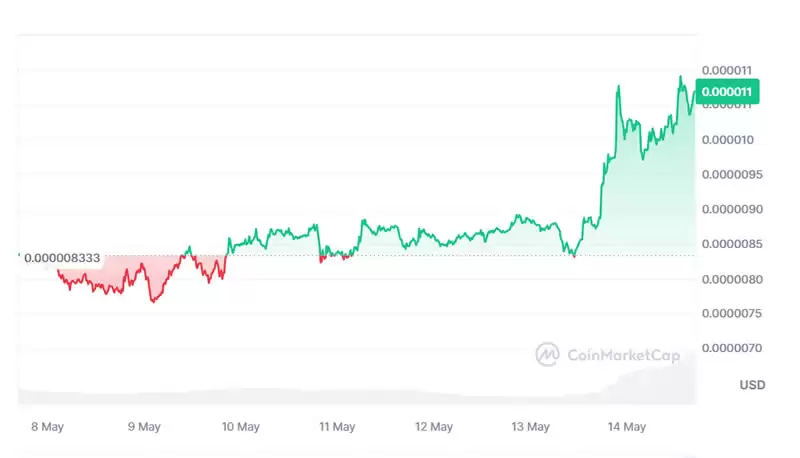This screenshot has width=800, height=458.
Task: Select the 13 May date label
Action: pyautogui.click(x=530, y=427)
